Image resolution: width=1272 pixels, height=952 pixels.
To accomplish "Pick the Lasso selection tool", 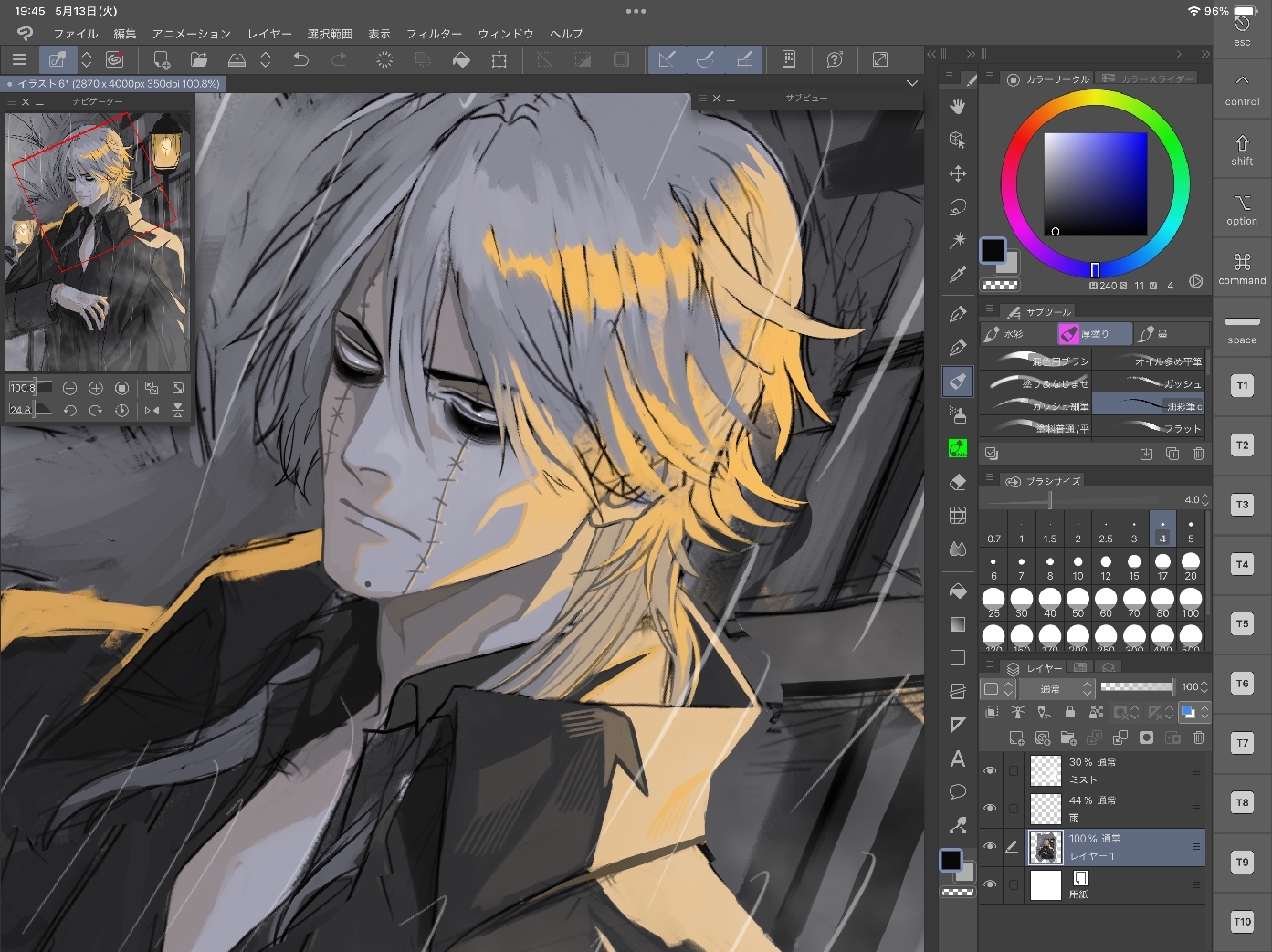I will pos(957,207).
